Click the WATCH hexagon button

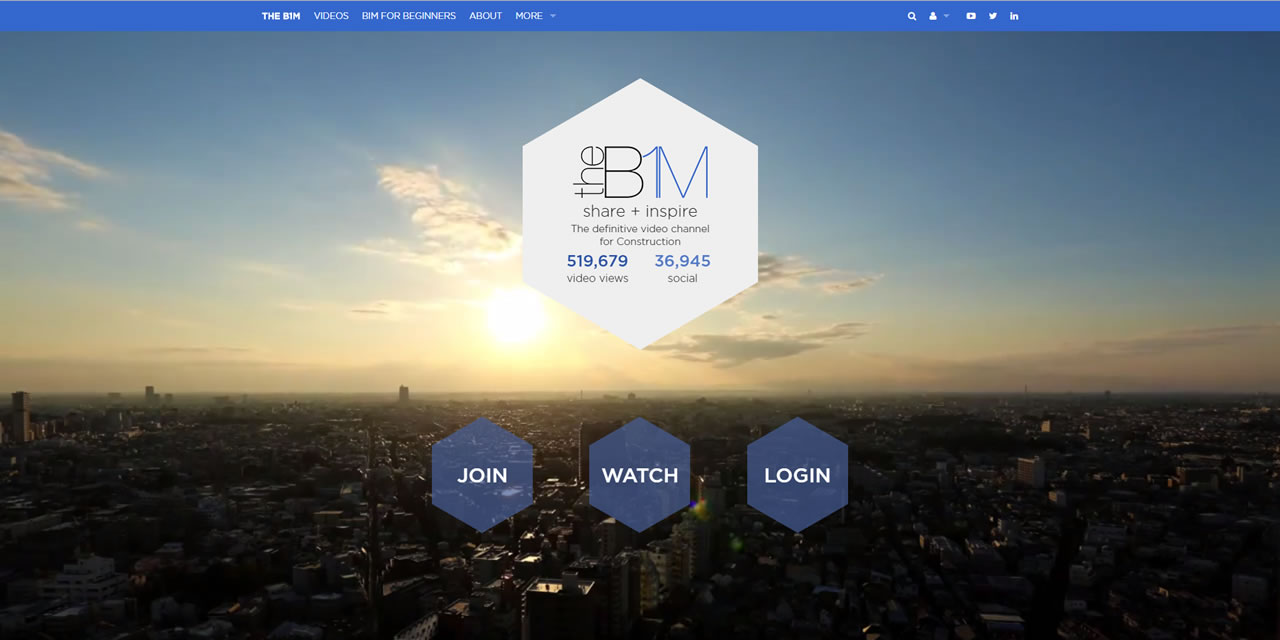pyautogui.click(x=640, y=475)
